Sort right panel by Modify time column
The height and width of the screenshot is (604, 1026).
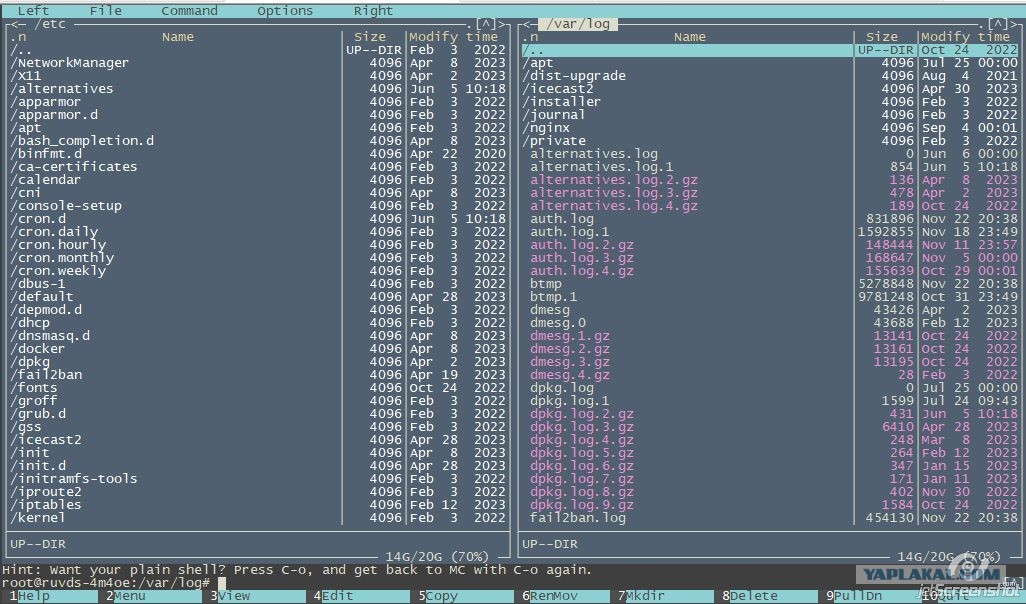[x=966, y=37]
